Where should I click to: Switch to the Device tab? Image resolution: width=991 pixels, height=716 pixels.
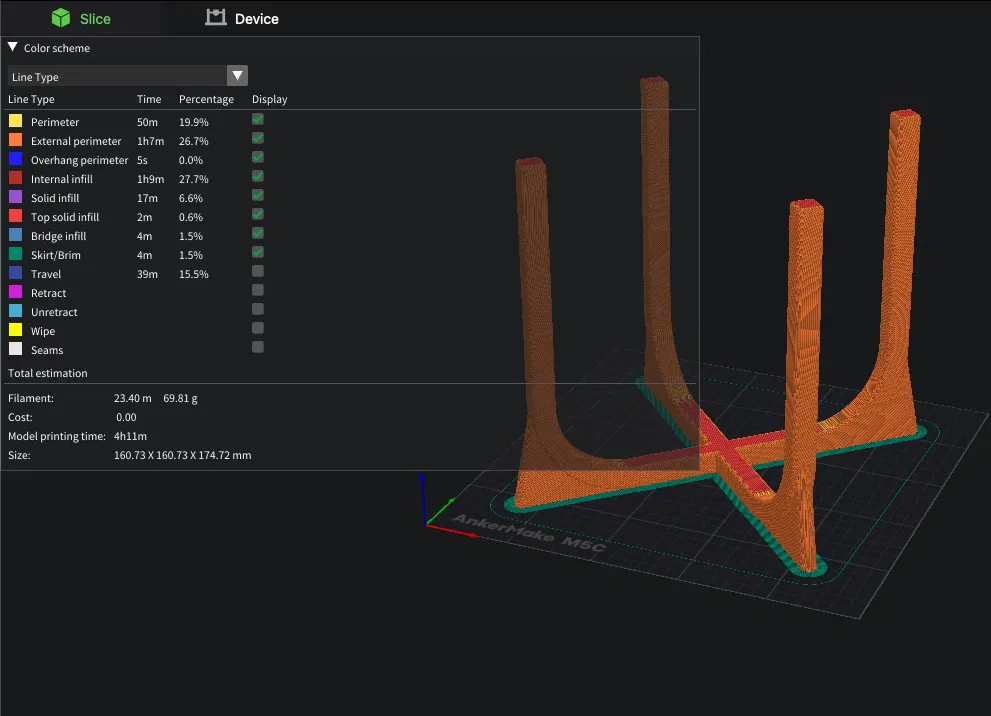click(242, 18)
